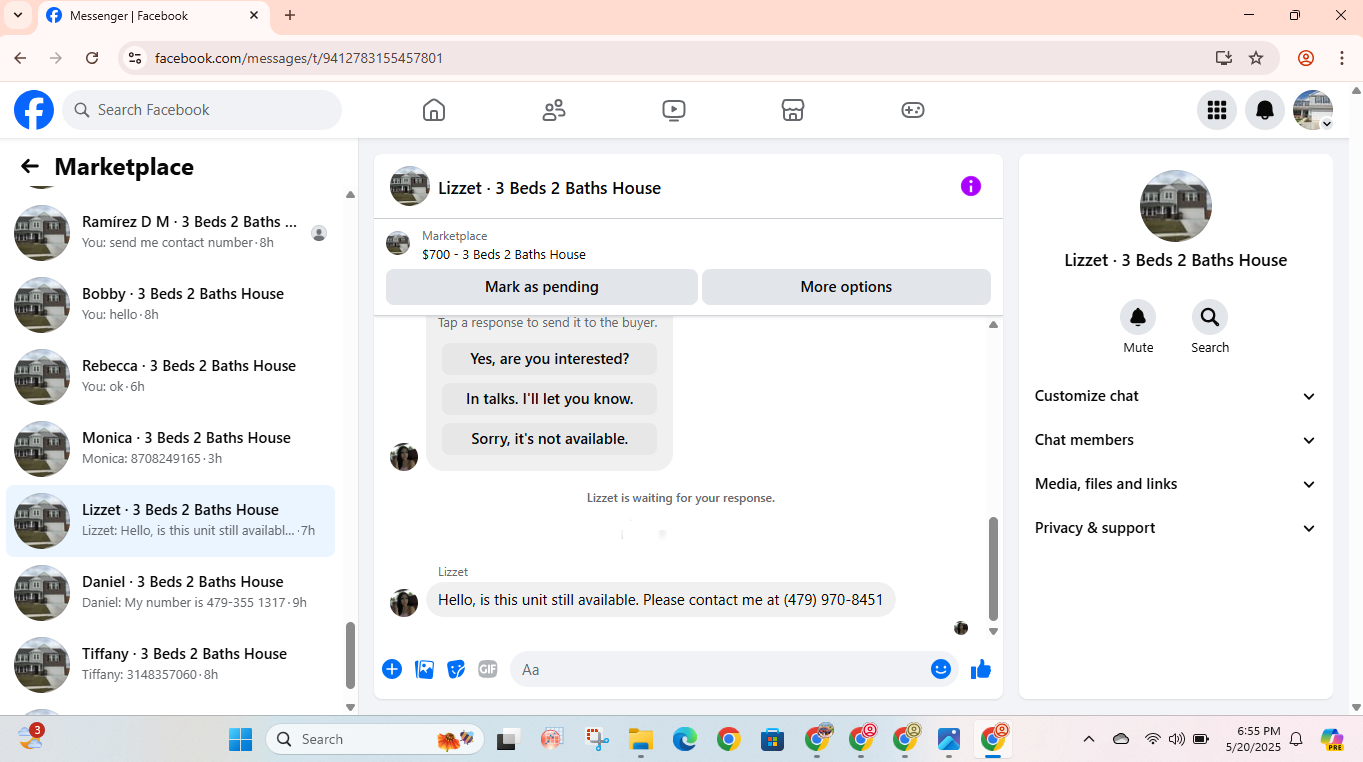Send reply "Sorry, it's not available."

(549, 439)
